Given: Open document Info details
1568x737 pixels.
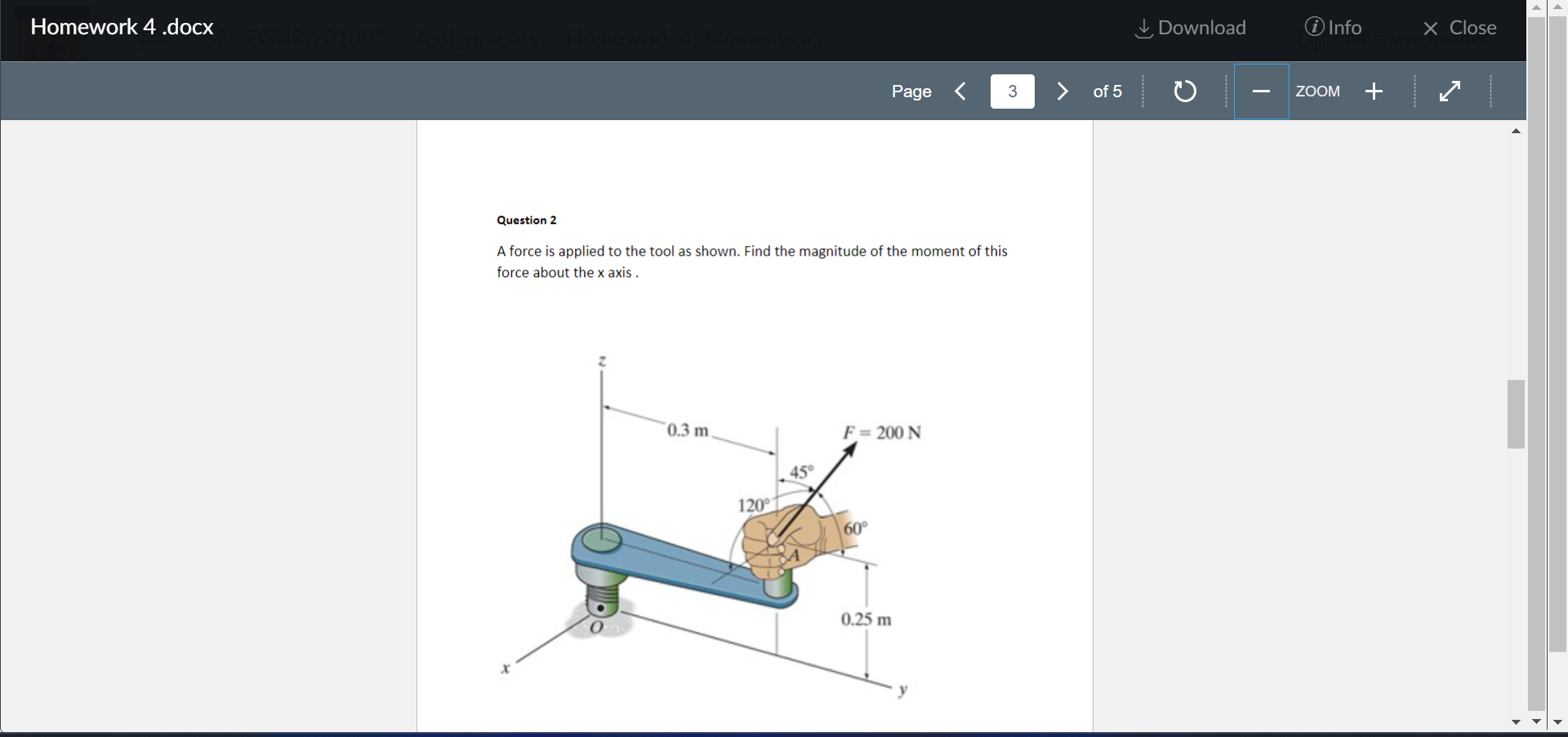Looking at the screenshot, I should (x=1333, y=27).
